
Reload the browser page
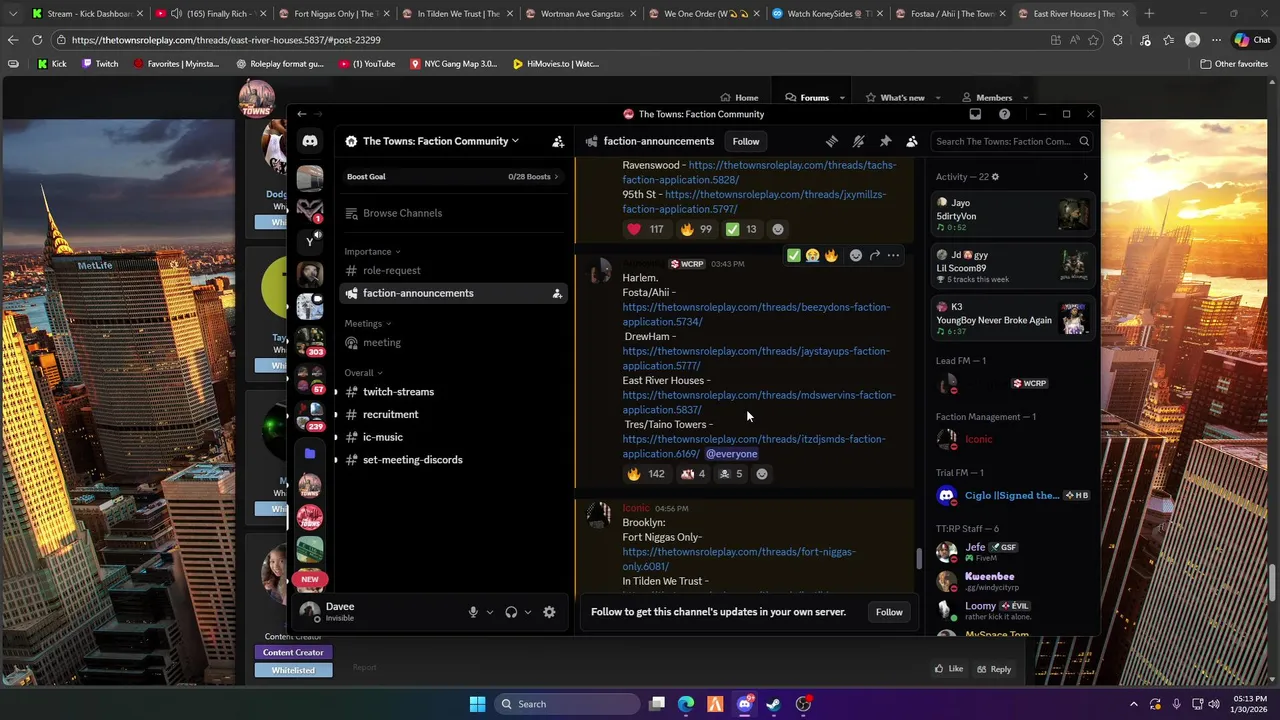pos(37,40)
